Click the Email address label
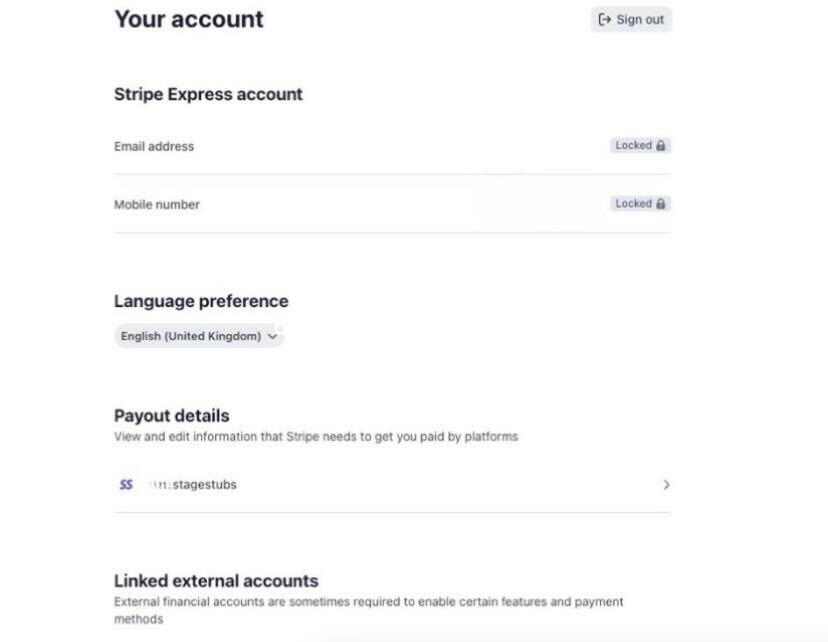Image resolution: width=828 pixels, height=642 pixels. (x=154, y=146)
